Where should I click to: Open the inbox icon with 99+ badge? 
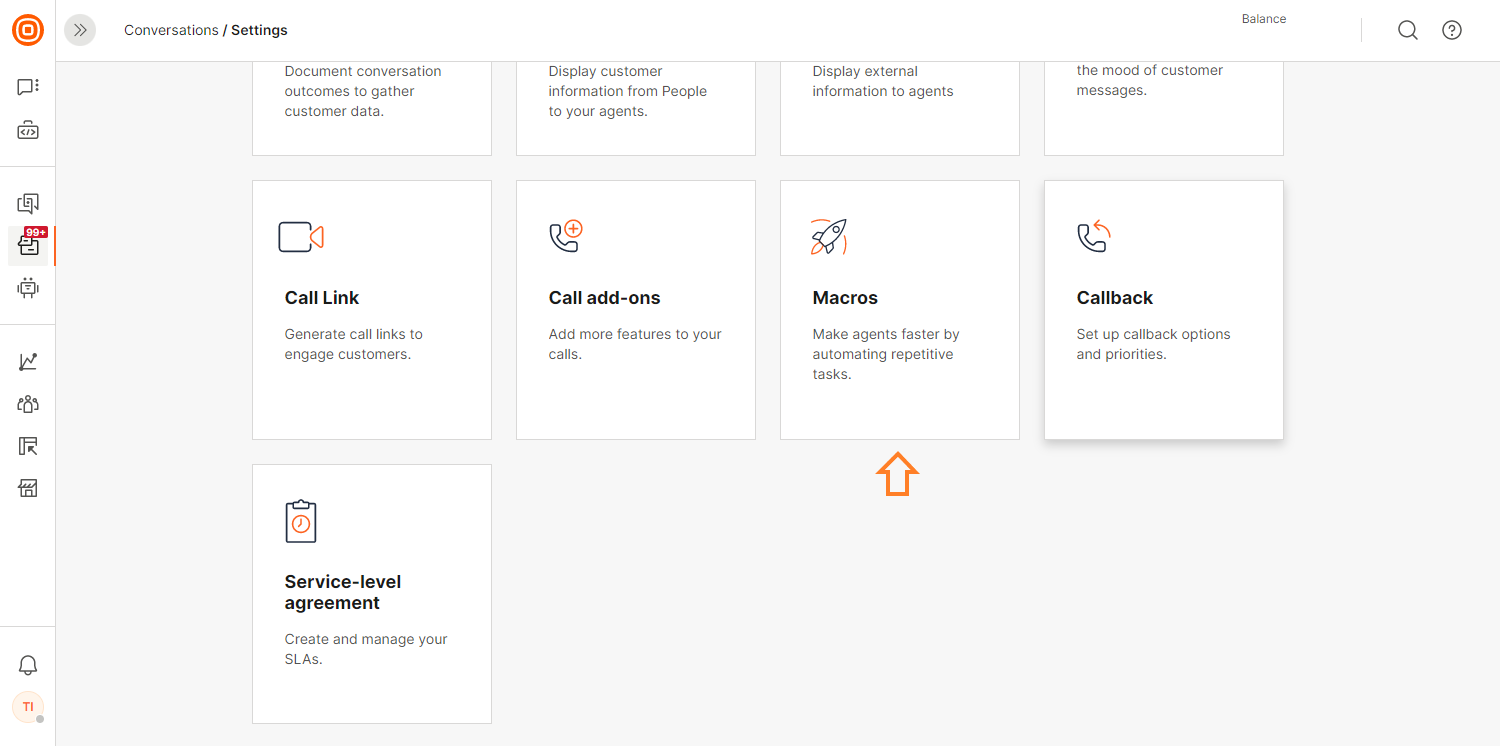coord(28,245)
